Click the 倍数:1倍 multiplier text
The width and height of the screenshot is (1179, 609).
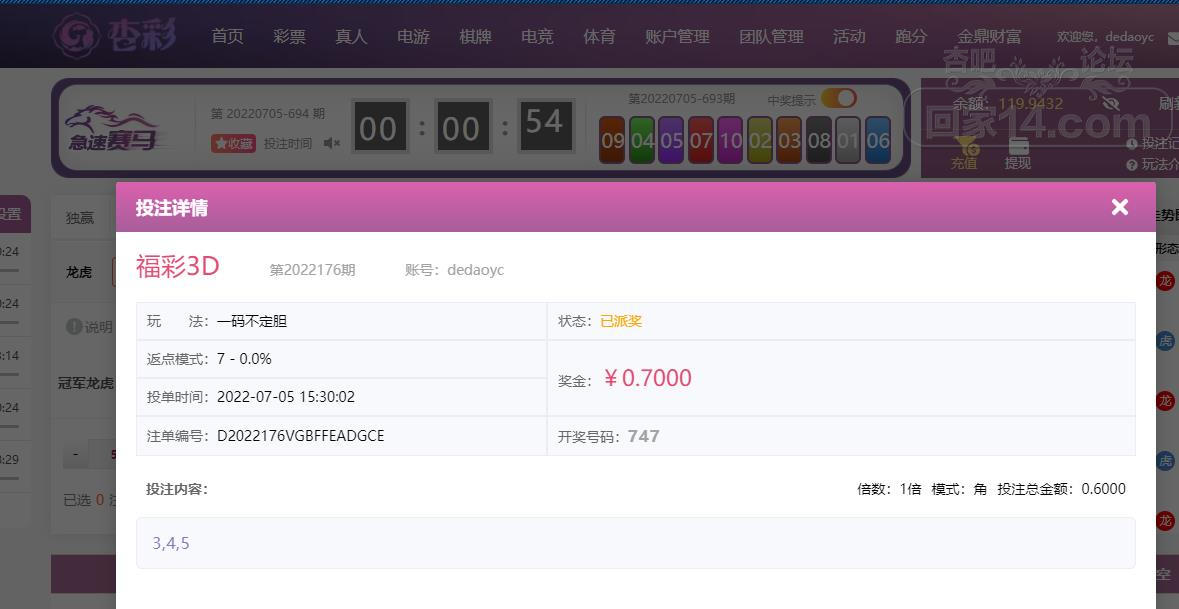coord(889,489)
